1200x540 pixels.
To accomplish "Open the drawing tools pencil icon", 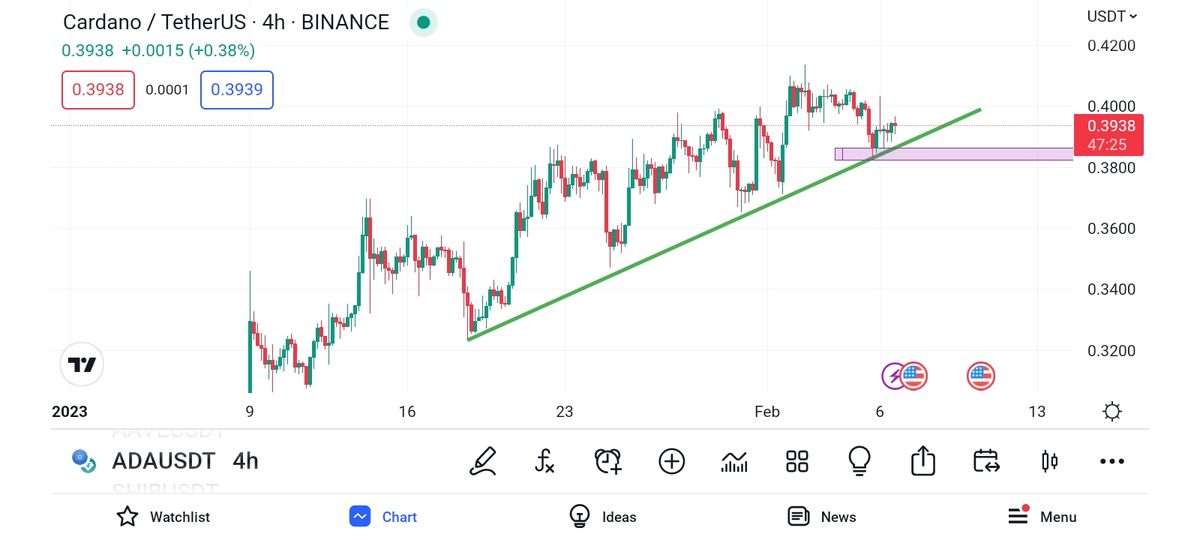I will point(483,461).
